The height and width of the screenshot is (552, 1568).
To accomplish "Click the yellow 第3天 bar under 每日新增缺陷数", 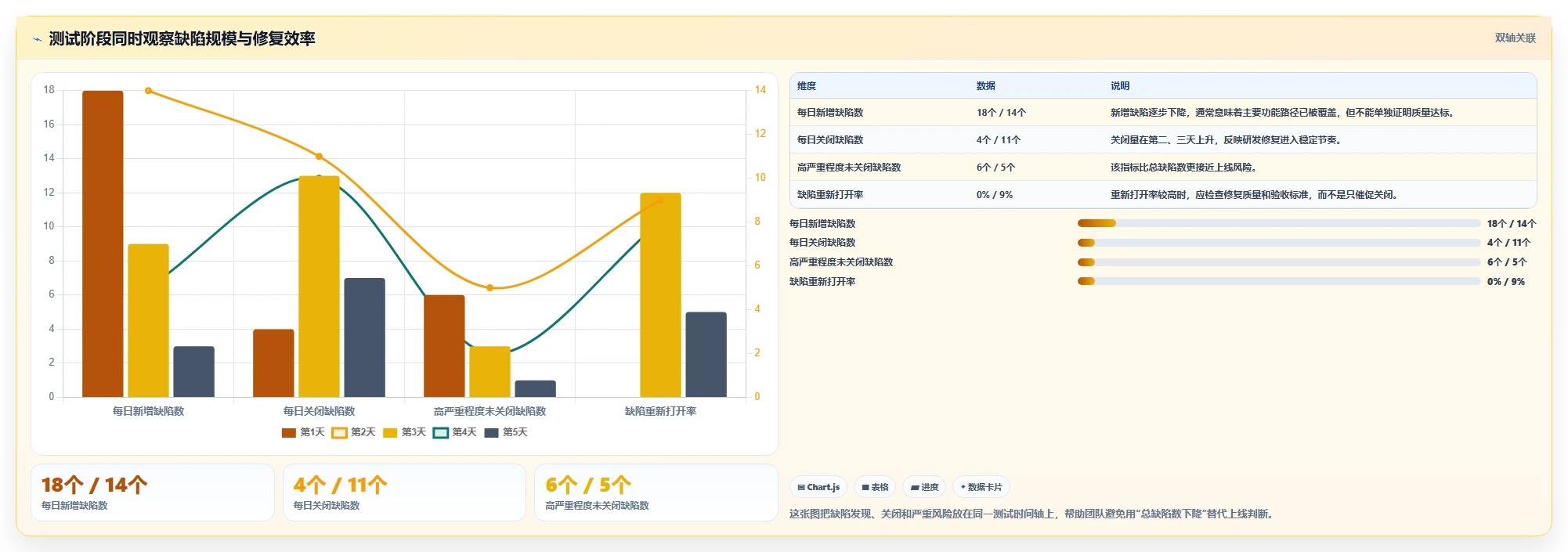I will point(148,320).
